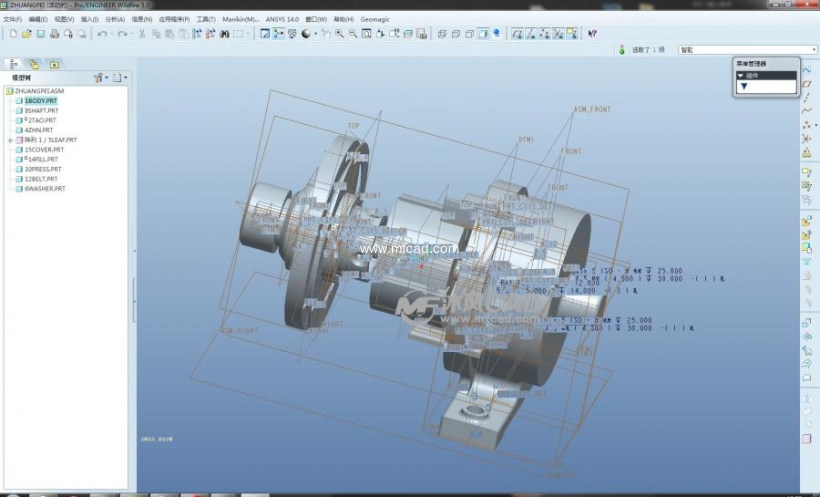The height and width of the screenshot is (497, 820).
Task: Toggle datum plane display icon
Action: [x=517, y=33]
